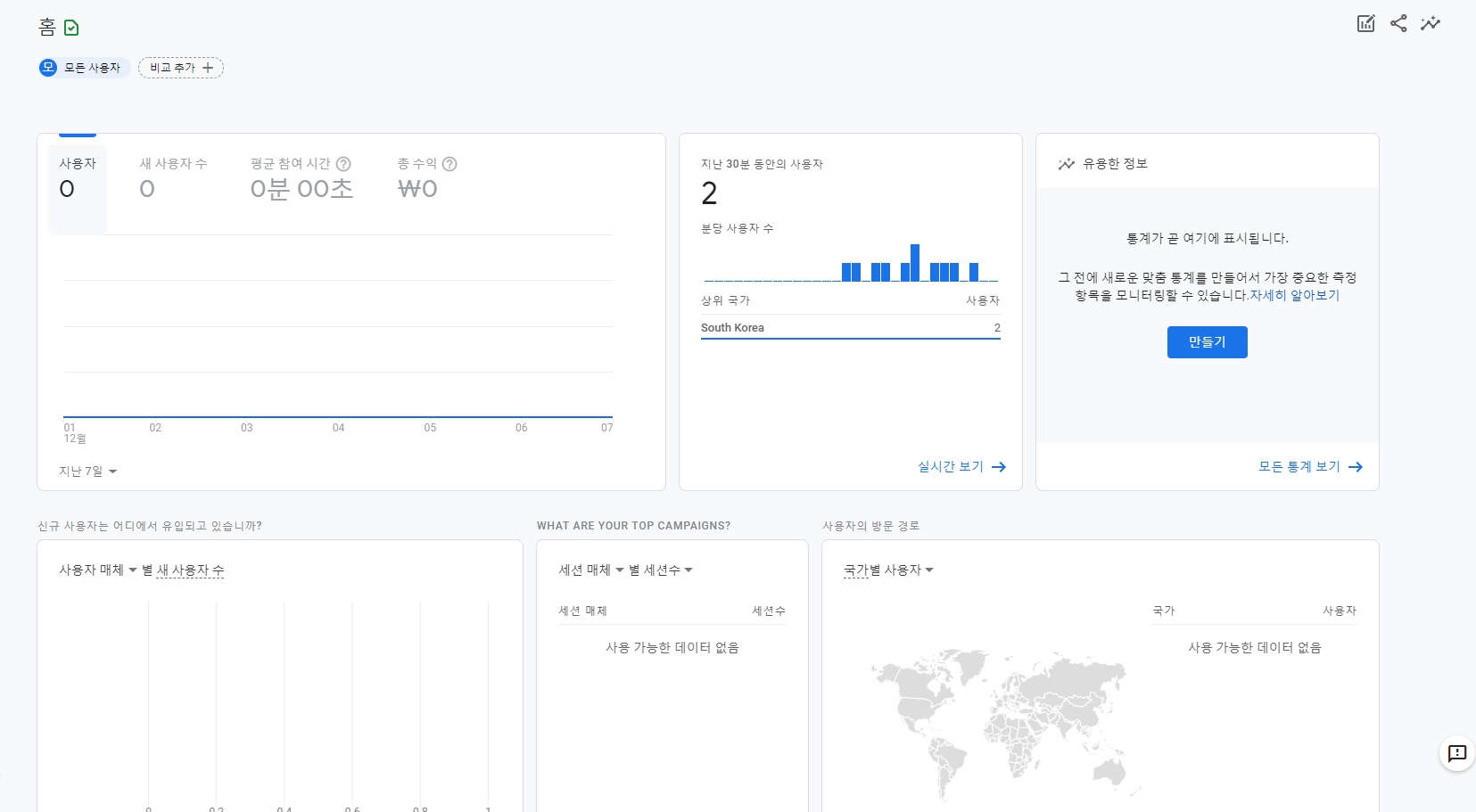1476x812 pixels.
Task: Click the 실시간 보기 link
Action: [x=951, y=467]
